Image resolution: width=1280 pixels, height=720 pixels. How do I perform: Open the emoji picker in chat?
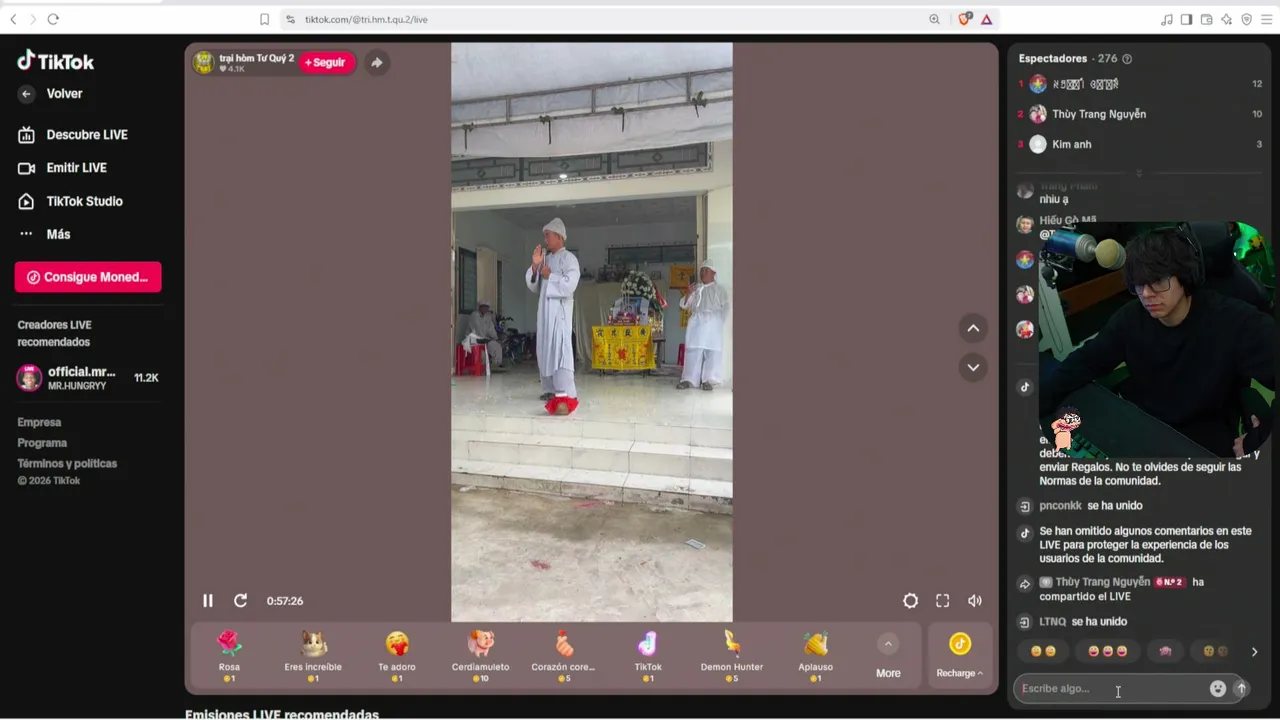[x=1217, y=688]
